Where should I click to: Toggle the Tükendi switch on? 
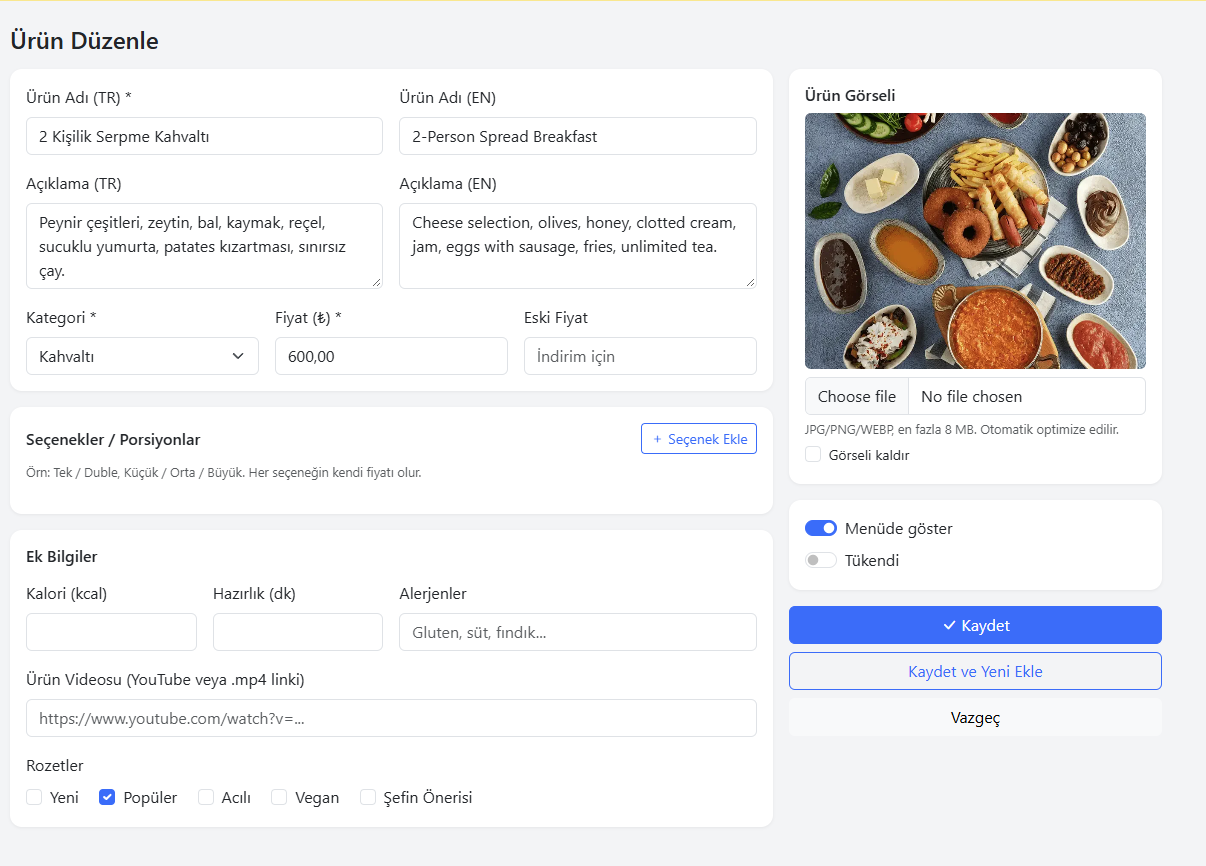821,560
